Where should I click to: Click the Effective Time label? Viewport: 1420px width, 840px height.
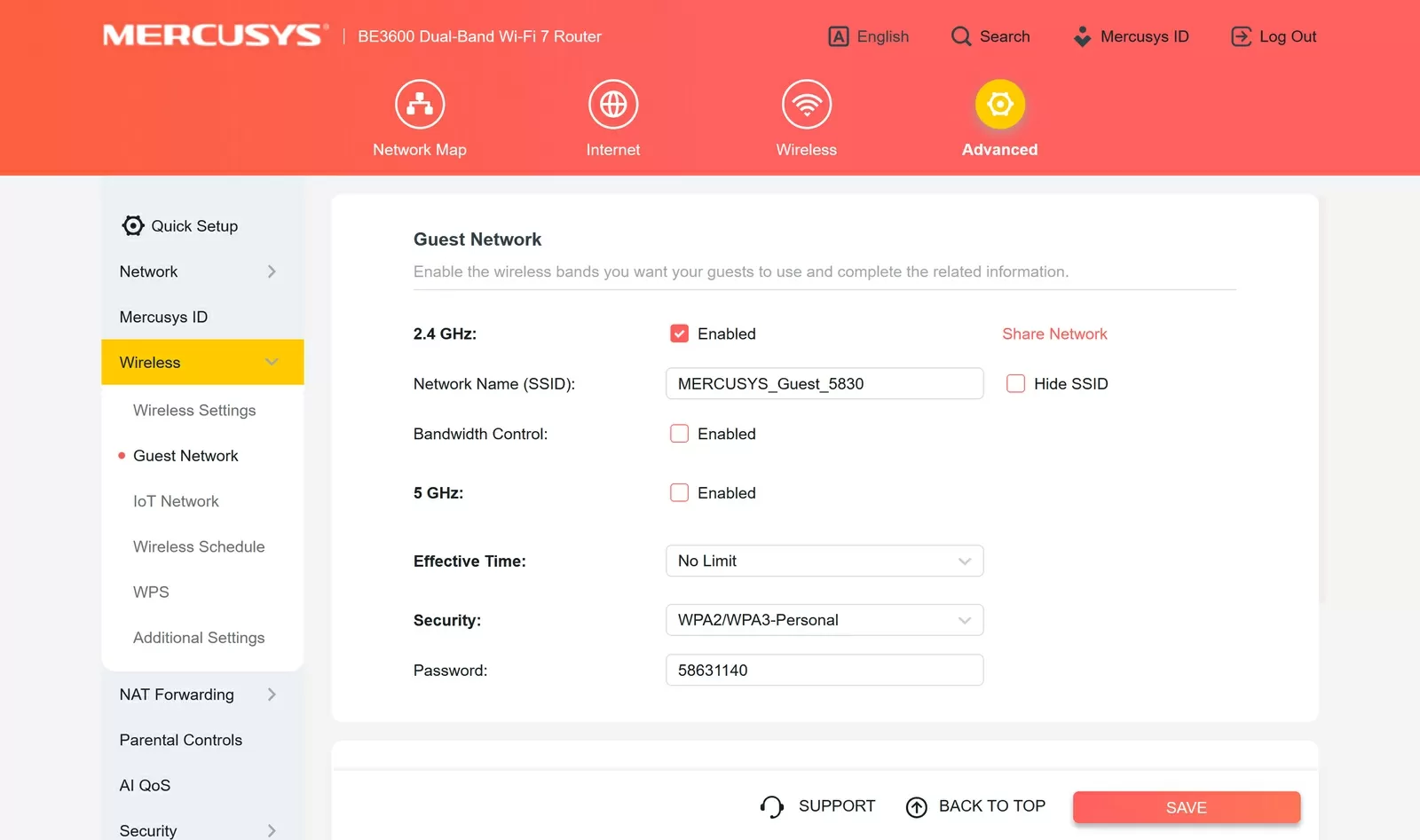(x=469, y=561)
